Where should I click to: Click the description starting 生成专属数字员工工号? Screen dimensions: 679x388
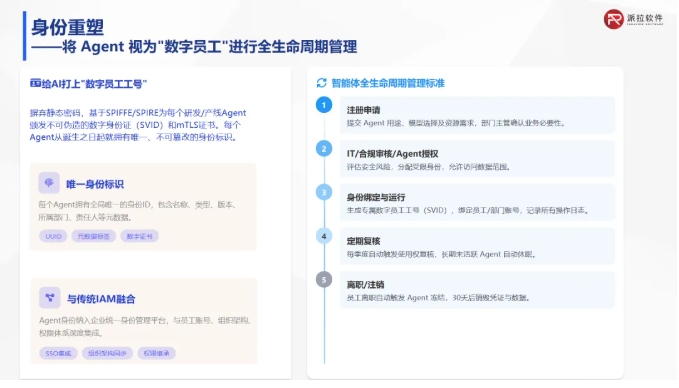click(468, 210)
